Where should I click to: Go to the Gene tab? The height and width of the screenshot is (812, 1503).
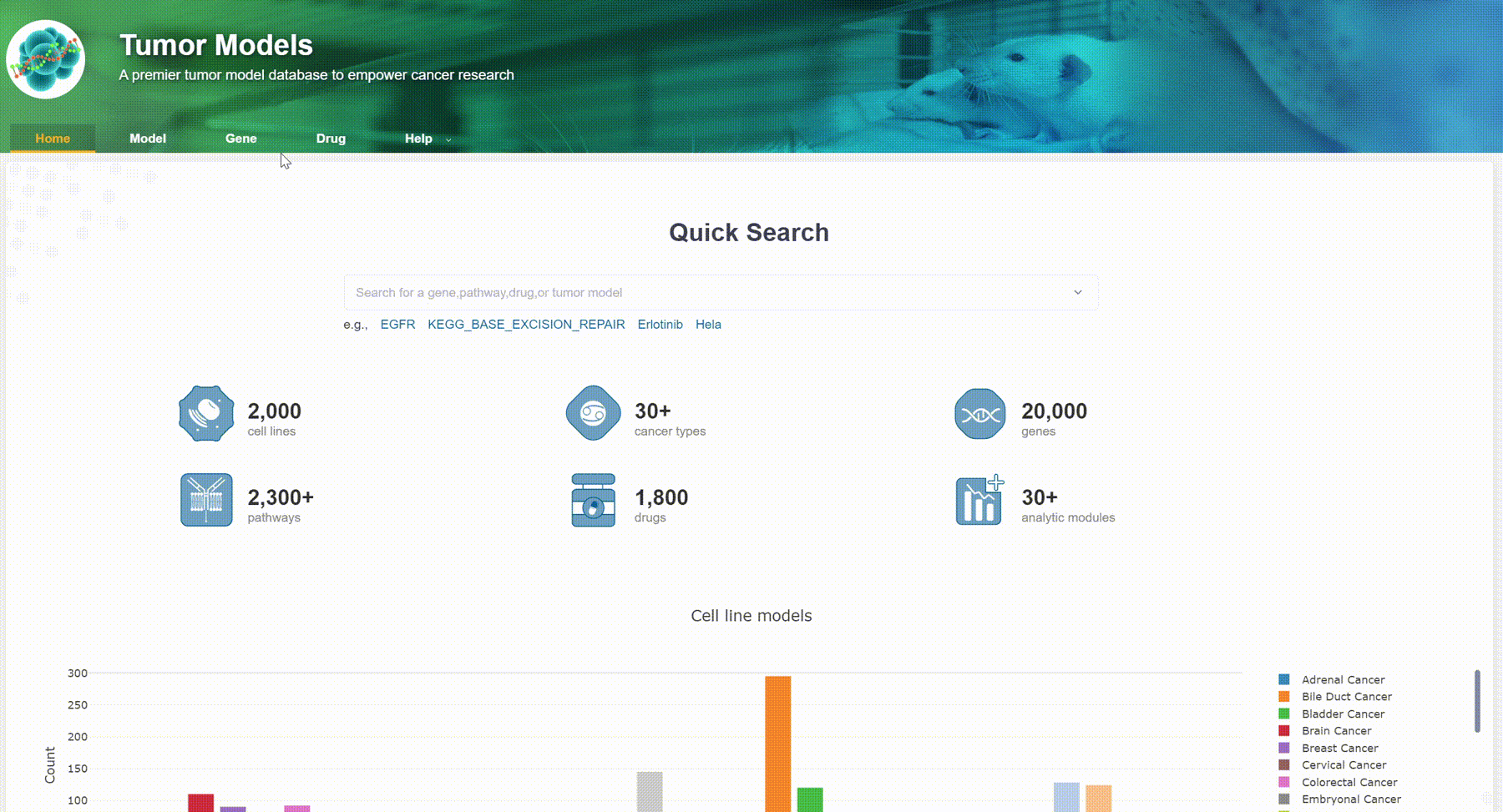point(240,139)
